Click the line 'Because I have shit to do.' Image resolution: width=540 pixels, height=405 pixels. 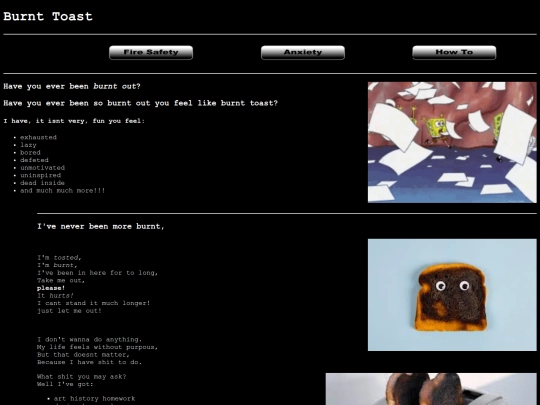[x=90, y=362]
